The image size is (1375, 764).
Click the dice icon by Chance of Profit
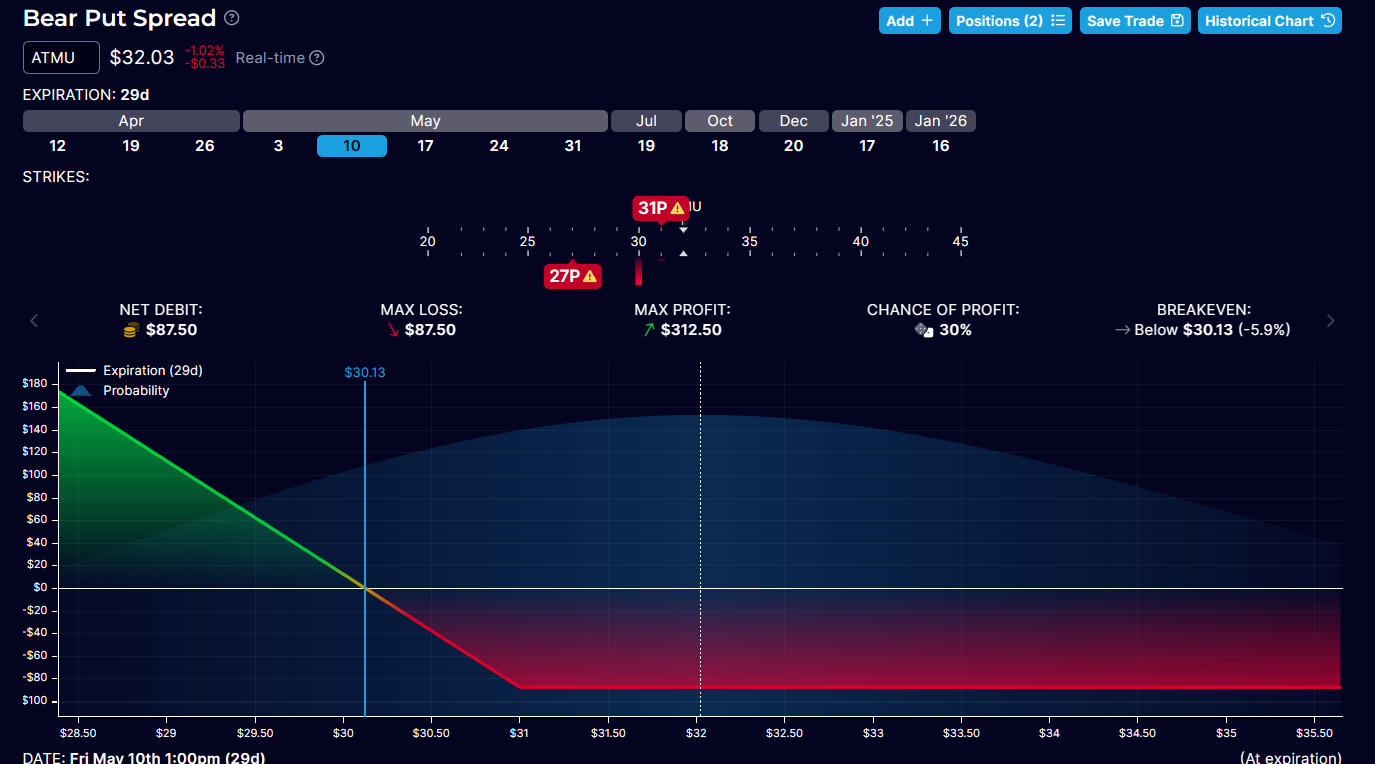coord(924,330)
